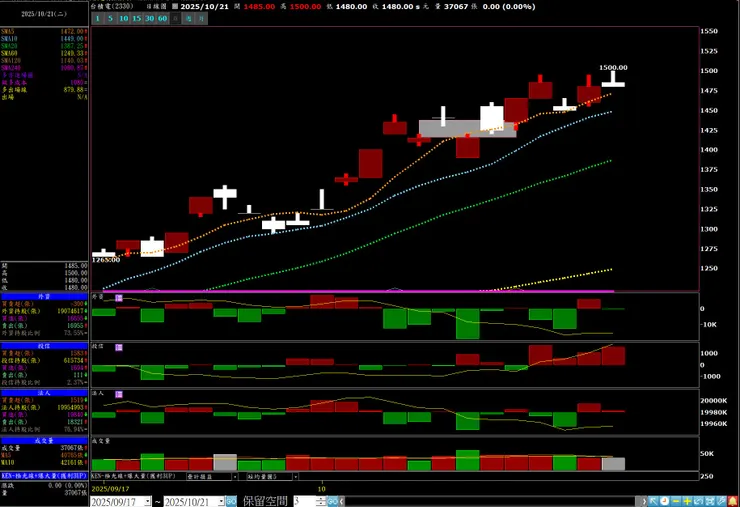Click the horizontal scrollbar right arrow

pyautogui.click(x=644, y=501)
